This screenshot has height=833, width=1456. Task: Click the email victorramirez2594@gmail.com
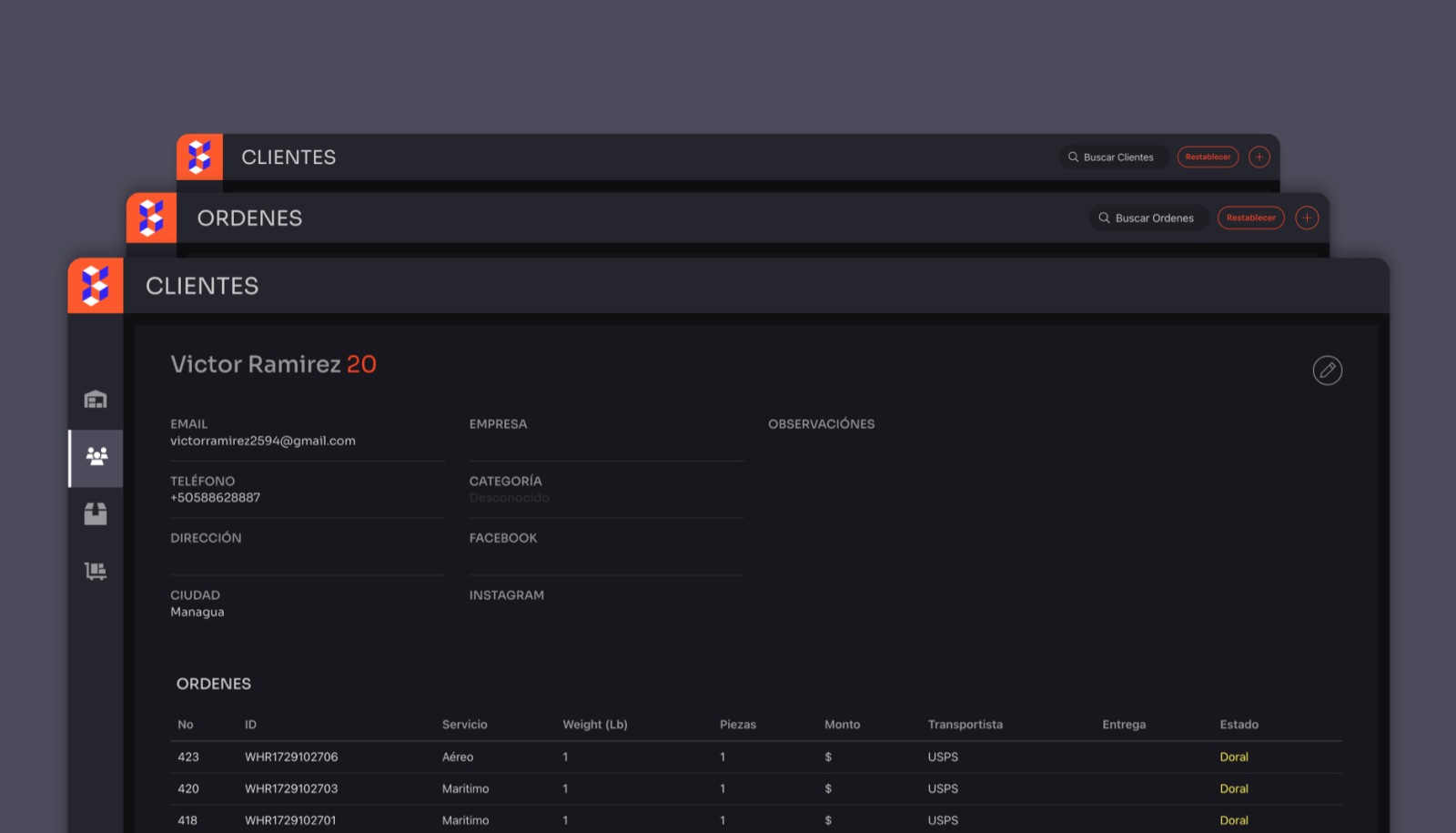[x=263, y=441]
